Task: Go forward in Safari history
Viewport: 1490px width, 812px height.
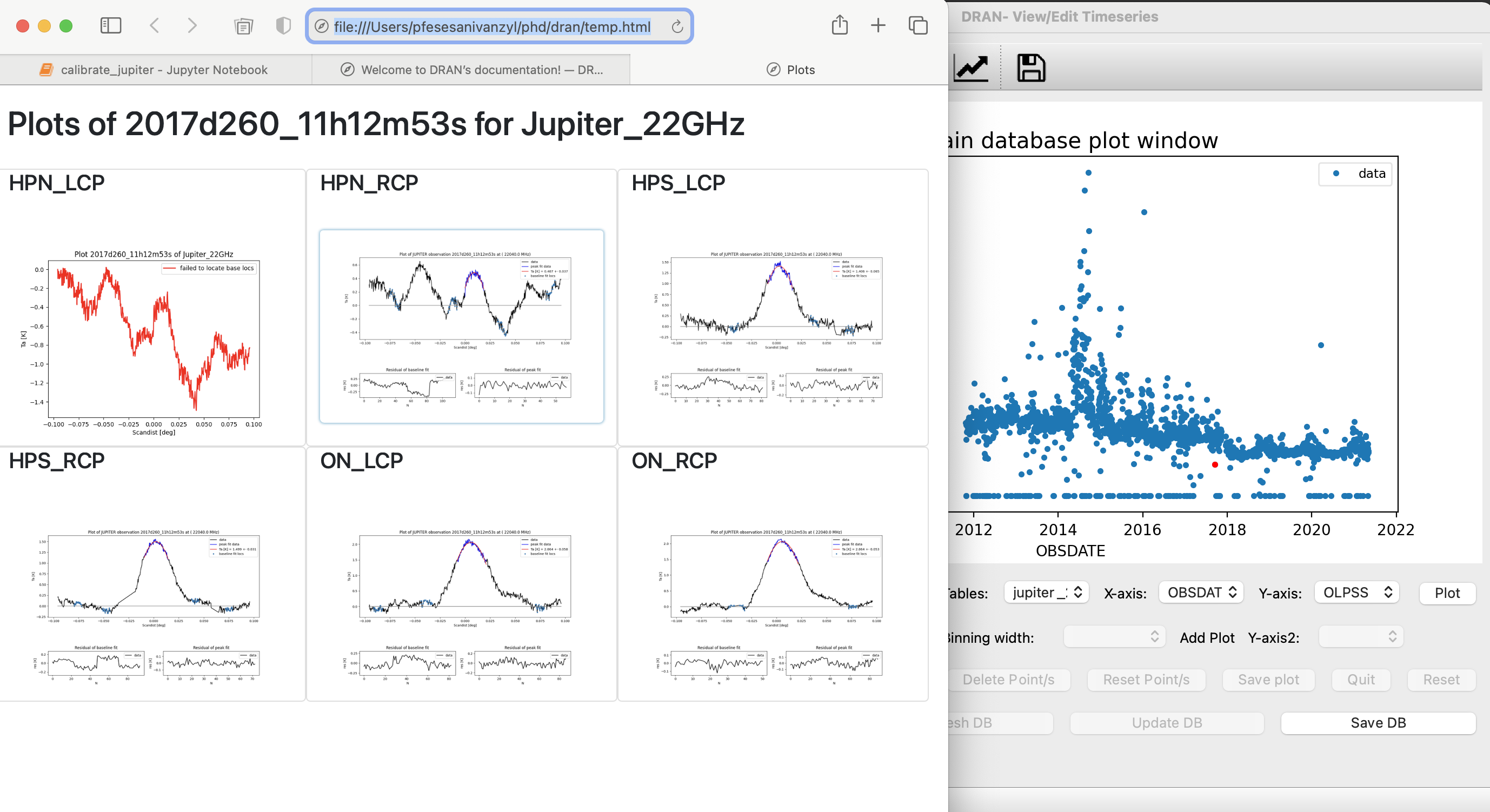Action: (192, 25)
